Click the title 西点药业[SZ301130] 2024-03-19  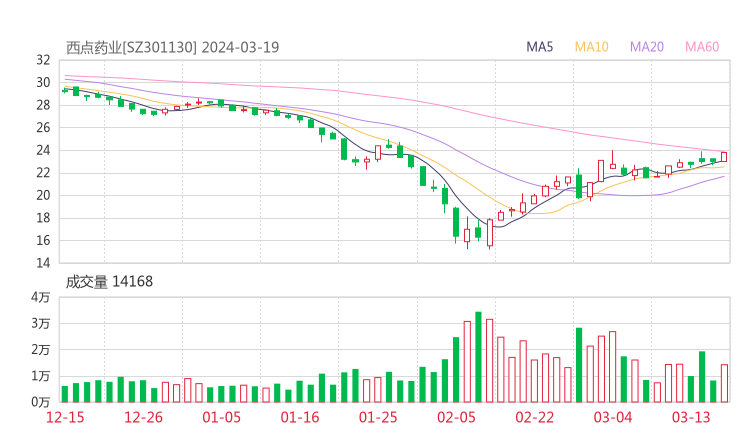172,47
